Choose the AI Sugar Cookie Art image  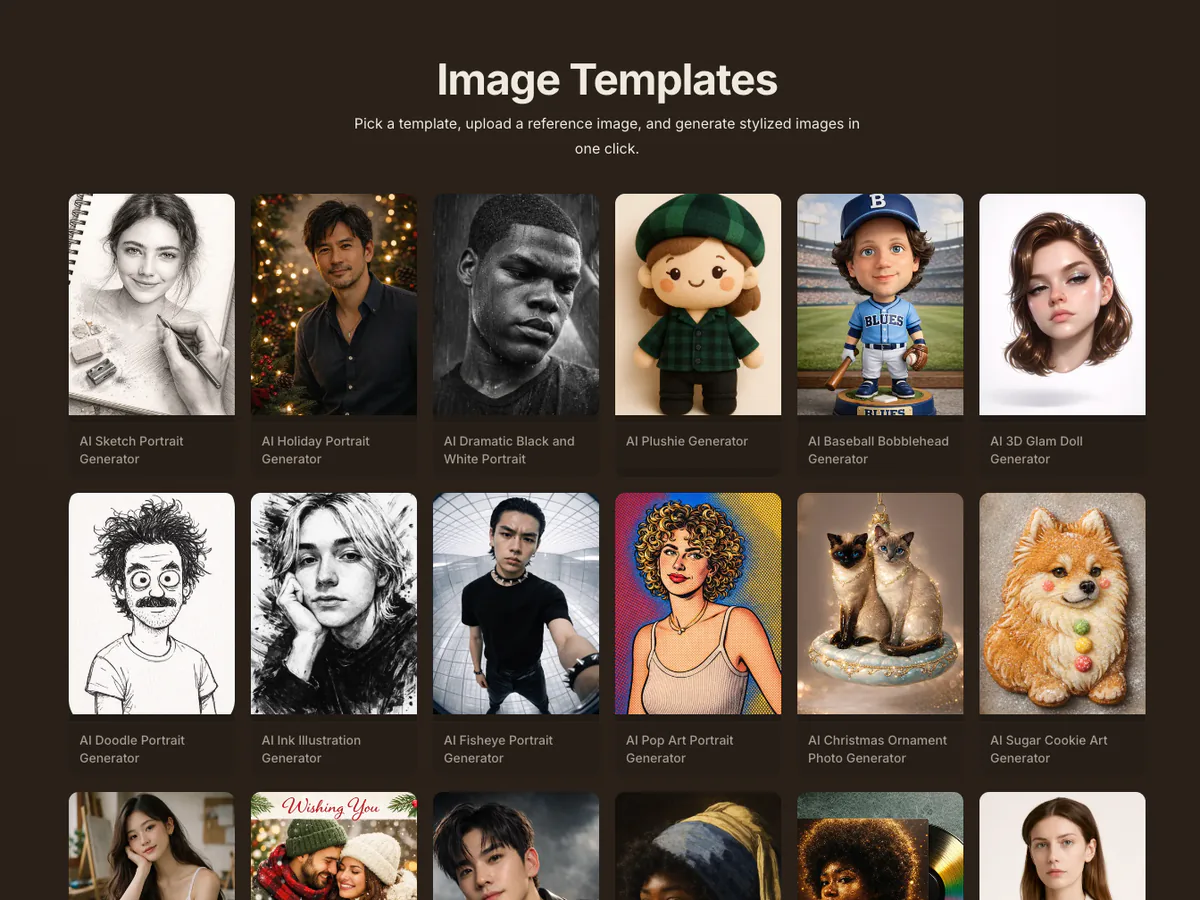point(1062,604)
